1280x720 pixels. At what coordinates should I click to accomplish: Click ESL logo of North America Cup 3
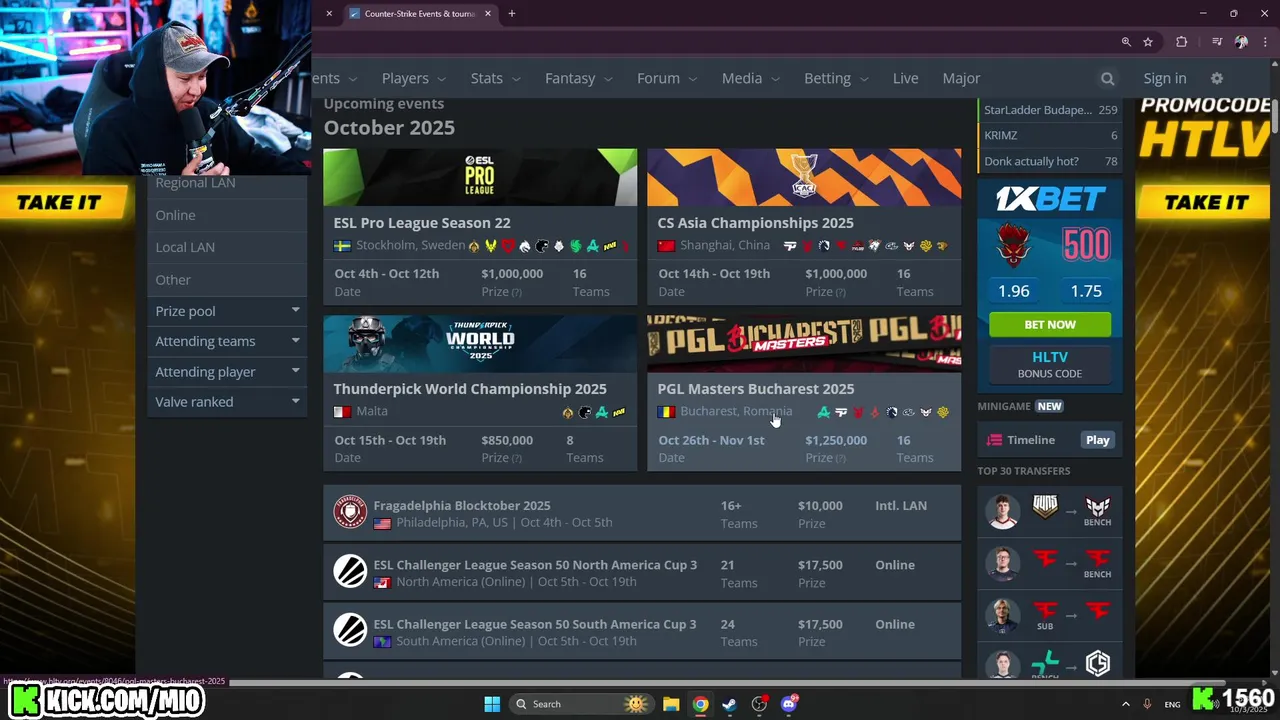coord(350,572)
